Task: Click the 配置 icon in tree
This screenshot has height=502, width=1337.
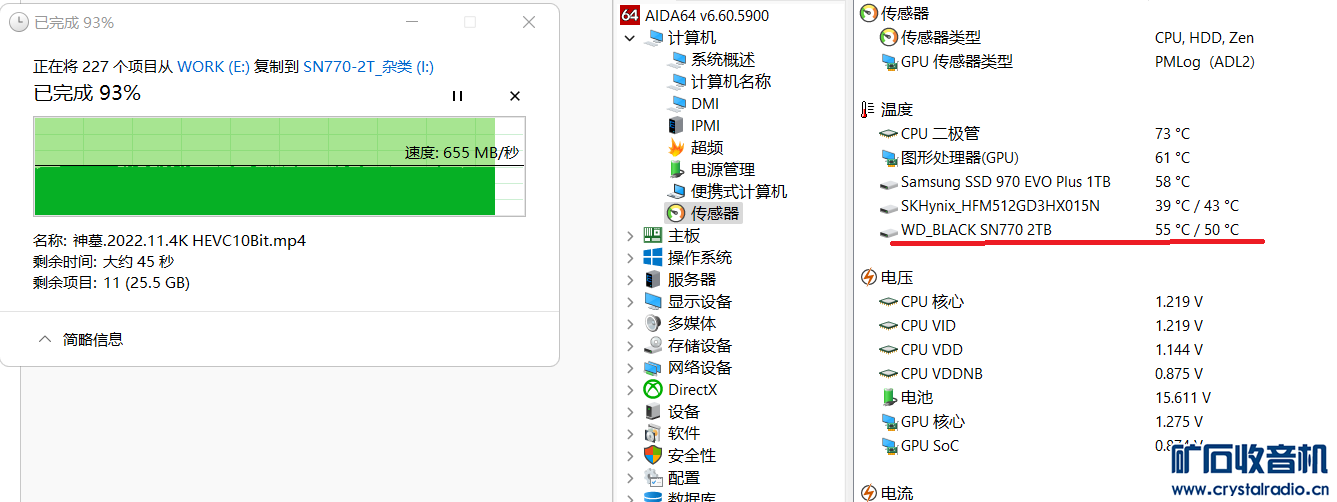Action: [x=653, y=478]
